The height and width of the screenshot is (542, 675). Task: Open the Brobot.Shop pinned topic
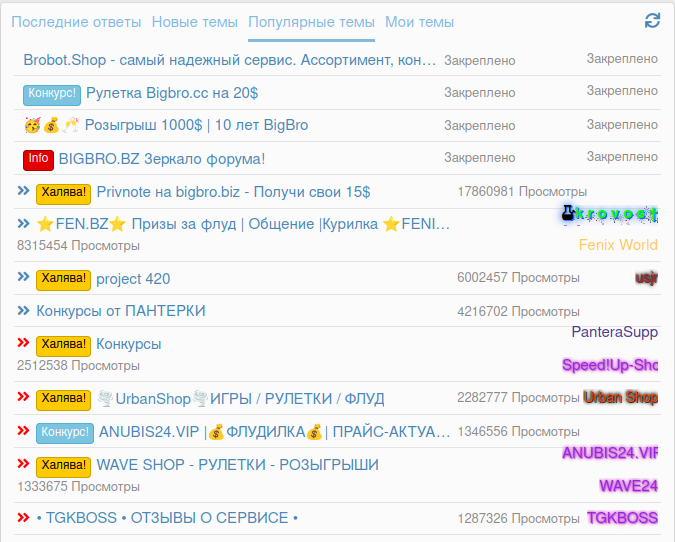point(230,60)
